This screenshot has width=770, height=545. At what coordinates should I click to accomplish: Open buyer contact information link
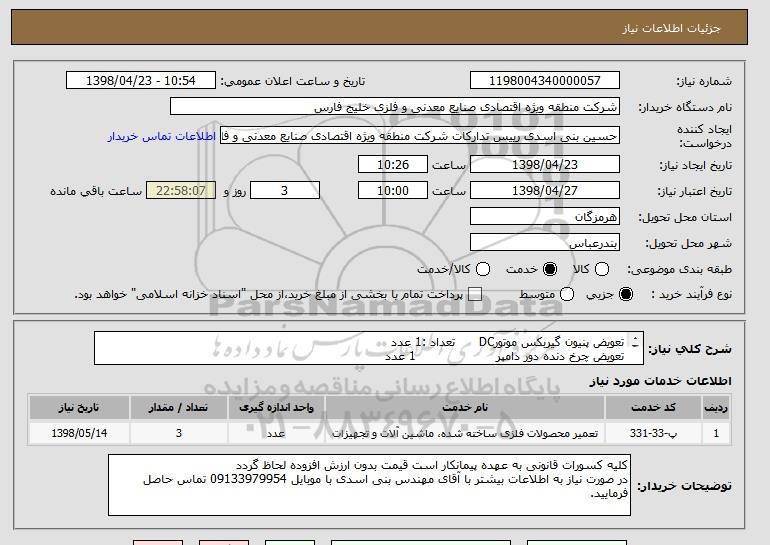tap(162, 136)
